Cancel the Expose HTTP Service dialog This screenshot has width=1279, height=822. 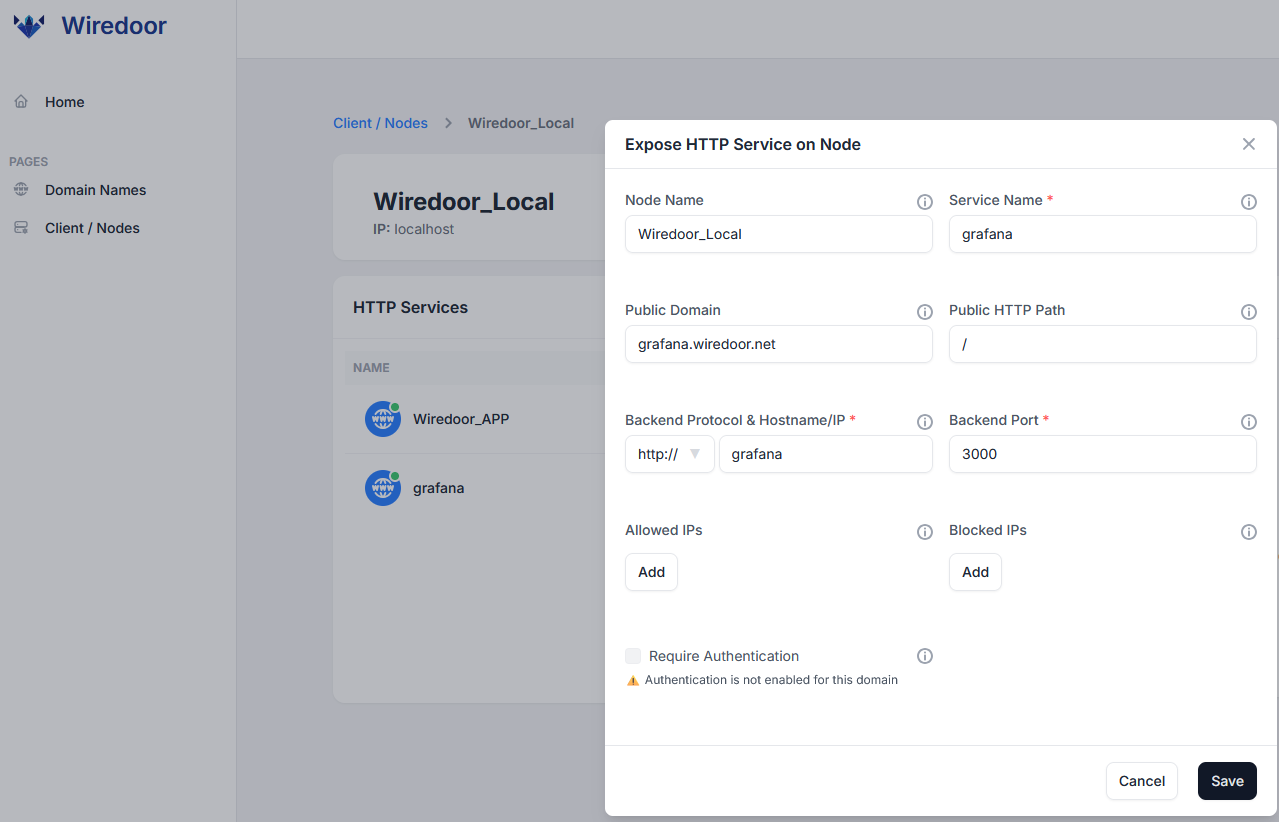[x=1142, y=781]
